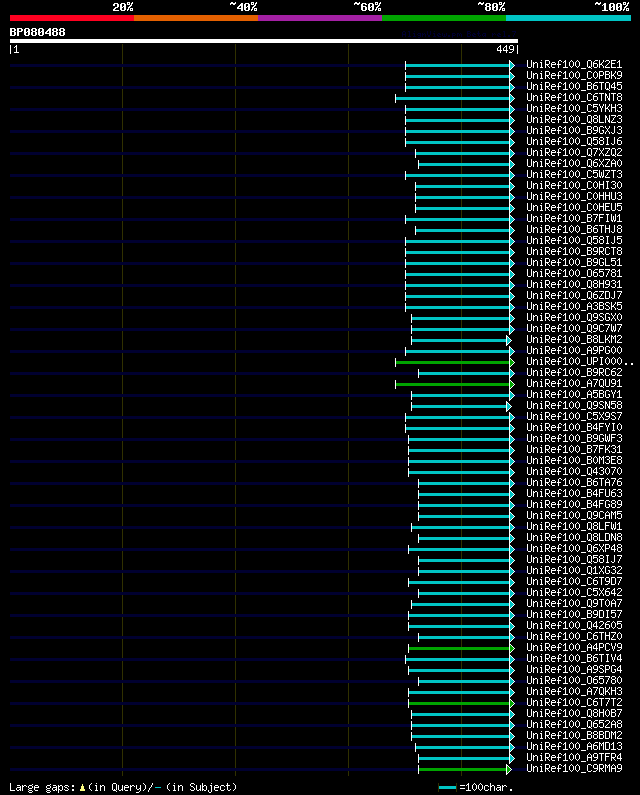This screenshot has height=795, width=640.
Task: Click the orange ~40% identity color bar
Action: [196, 18]
